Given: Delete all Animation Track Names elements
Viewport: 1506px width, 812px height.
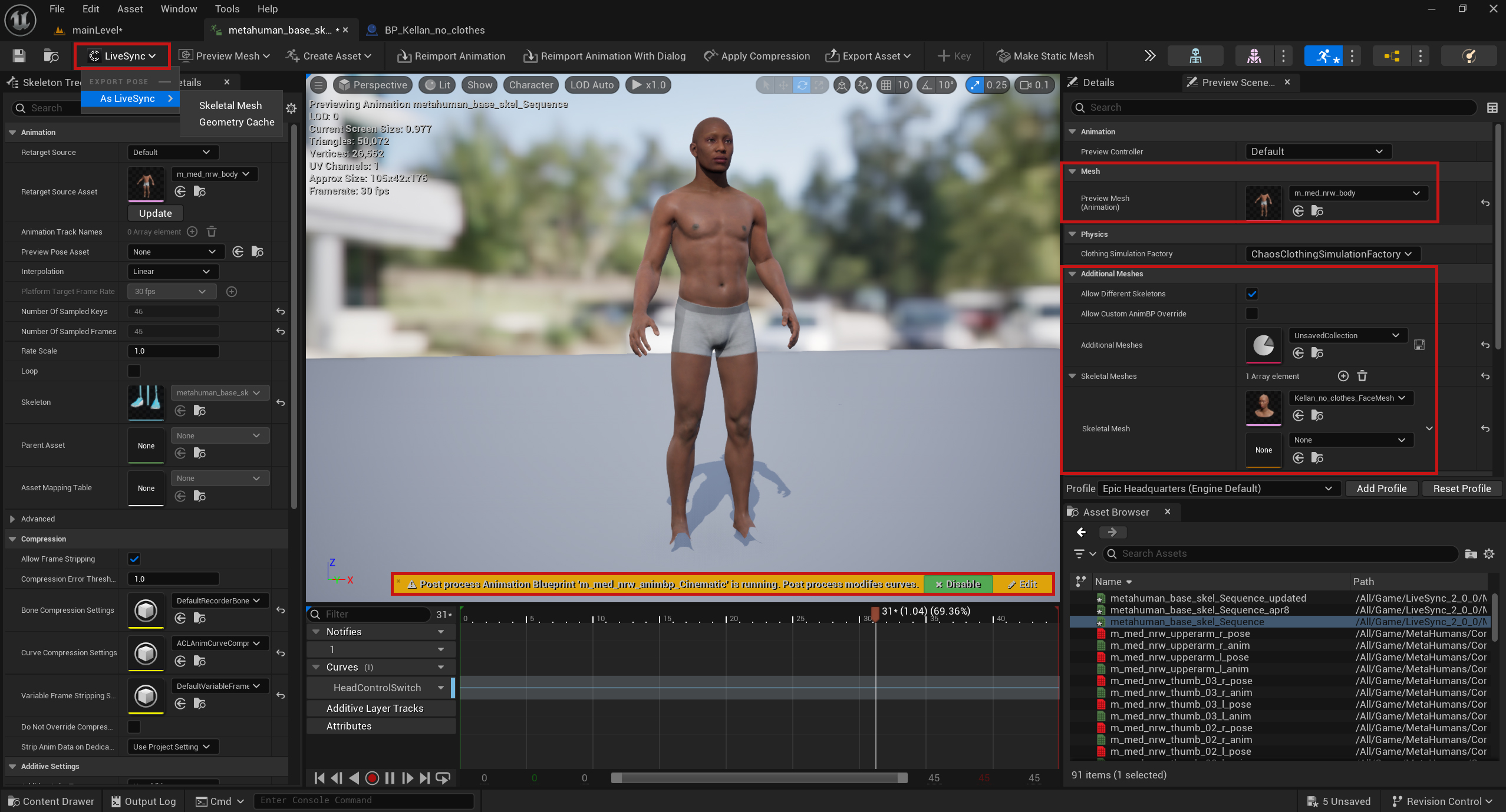Looking at the screenshot, I should [x=212, y=232].
